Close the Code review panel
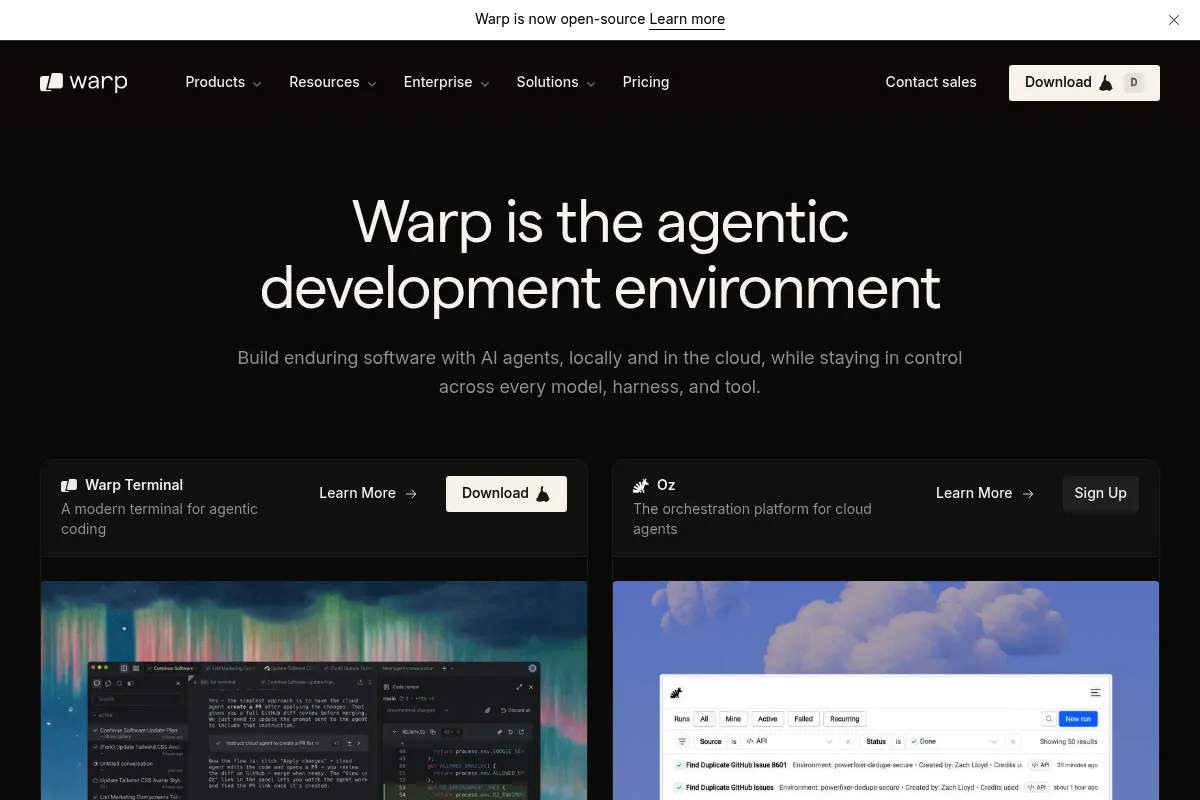Screen dimensions: 1200x800 531,687
